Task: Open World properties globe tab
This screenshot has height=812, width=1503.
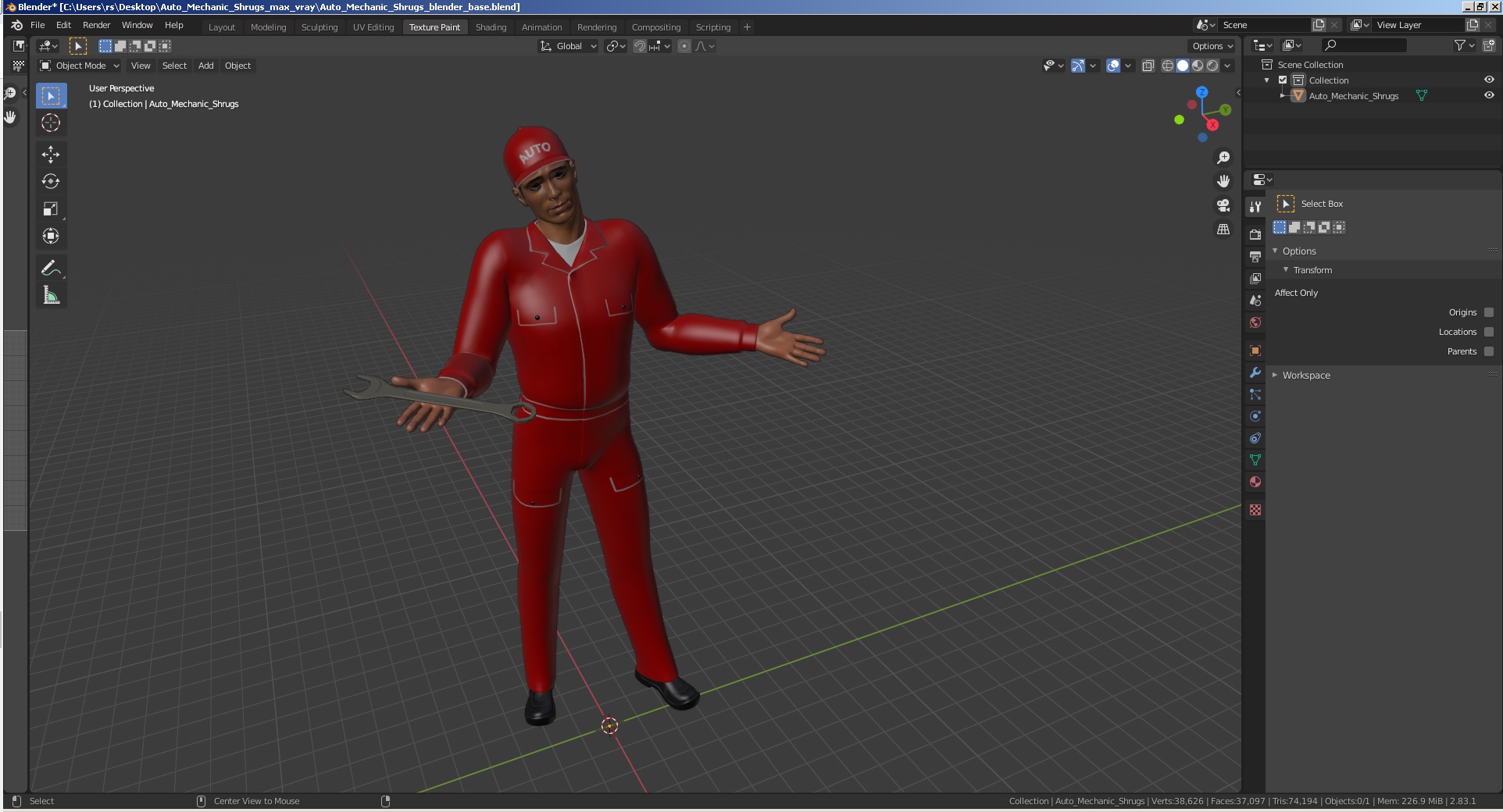Action: (x=1255, y=322)
